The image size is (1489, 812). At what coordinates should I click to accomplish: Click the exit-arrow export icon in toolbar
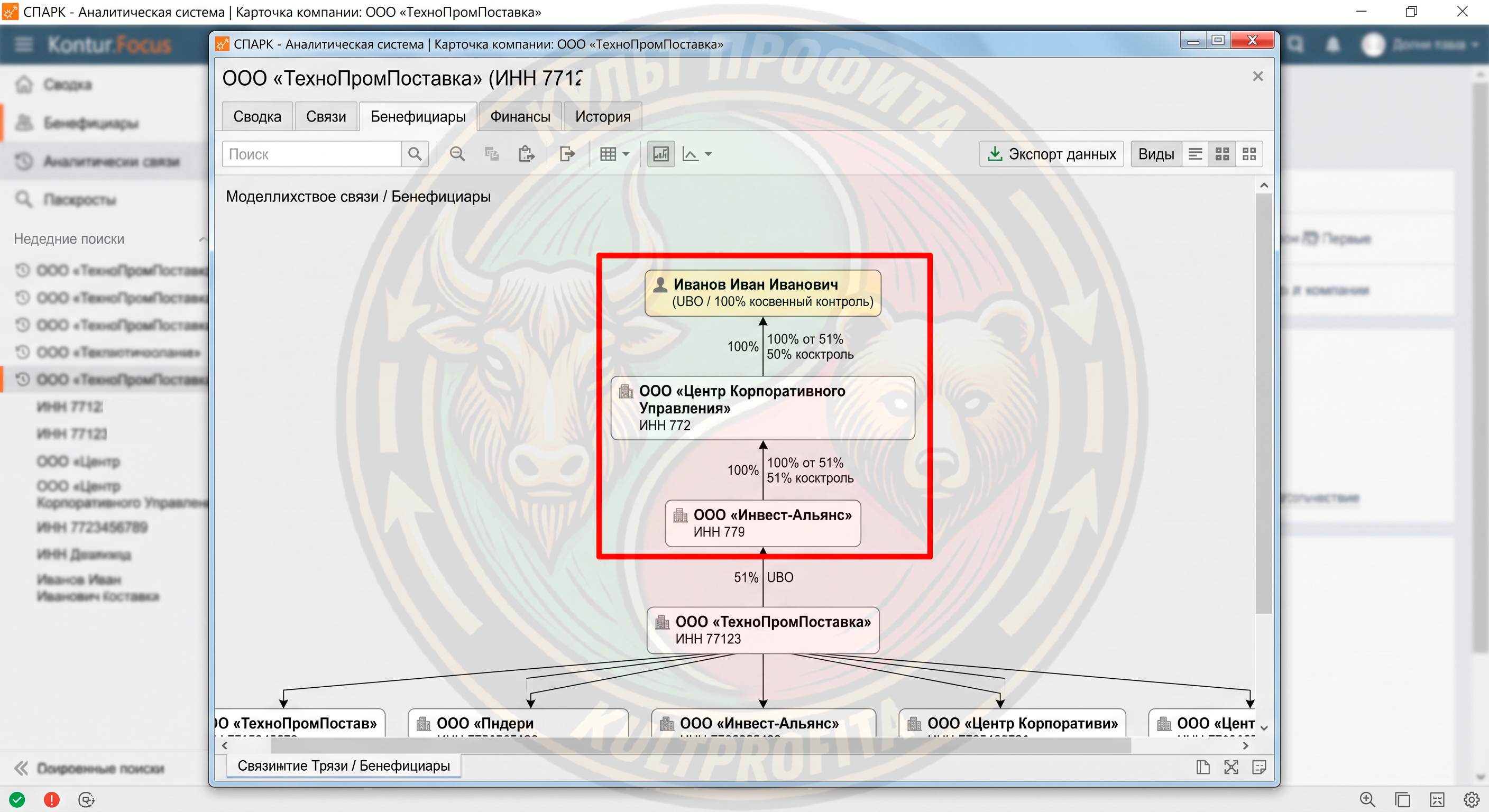[567, 154]
